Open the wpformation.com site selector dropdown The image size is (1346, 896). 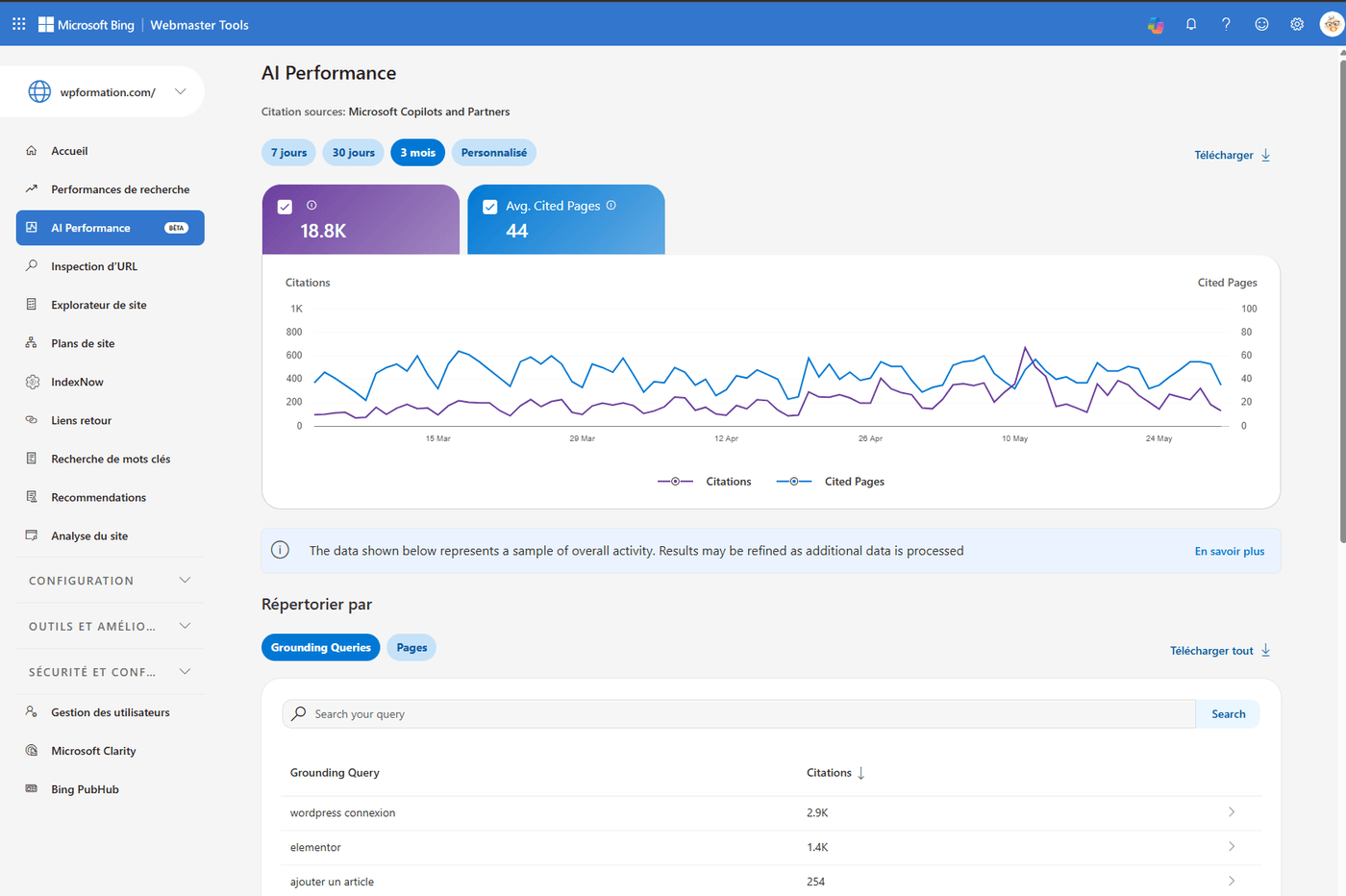[x=180, y=91]
